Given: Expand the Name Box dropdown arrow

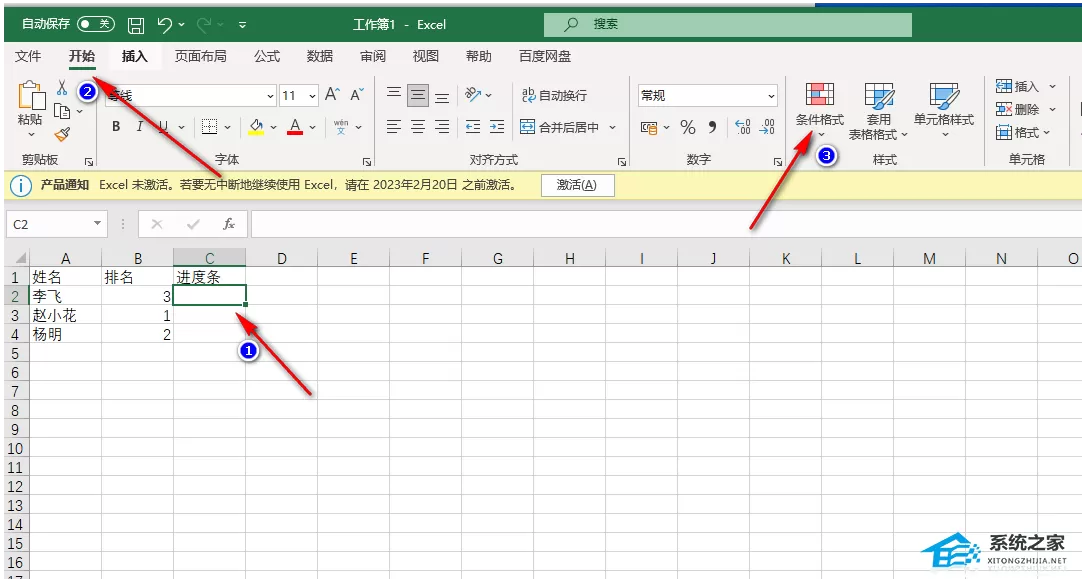Looking at the screenshot, I should click(97, 224).
